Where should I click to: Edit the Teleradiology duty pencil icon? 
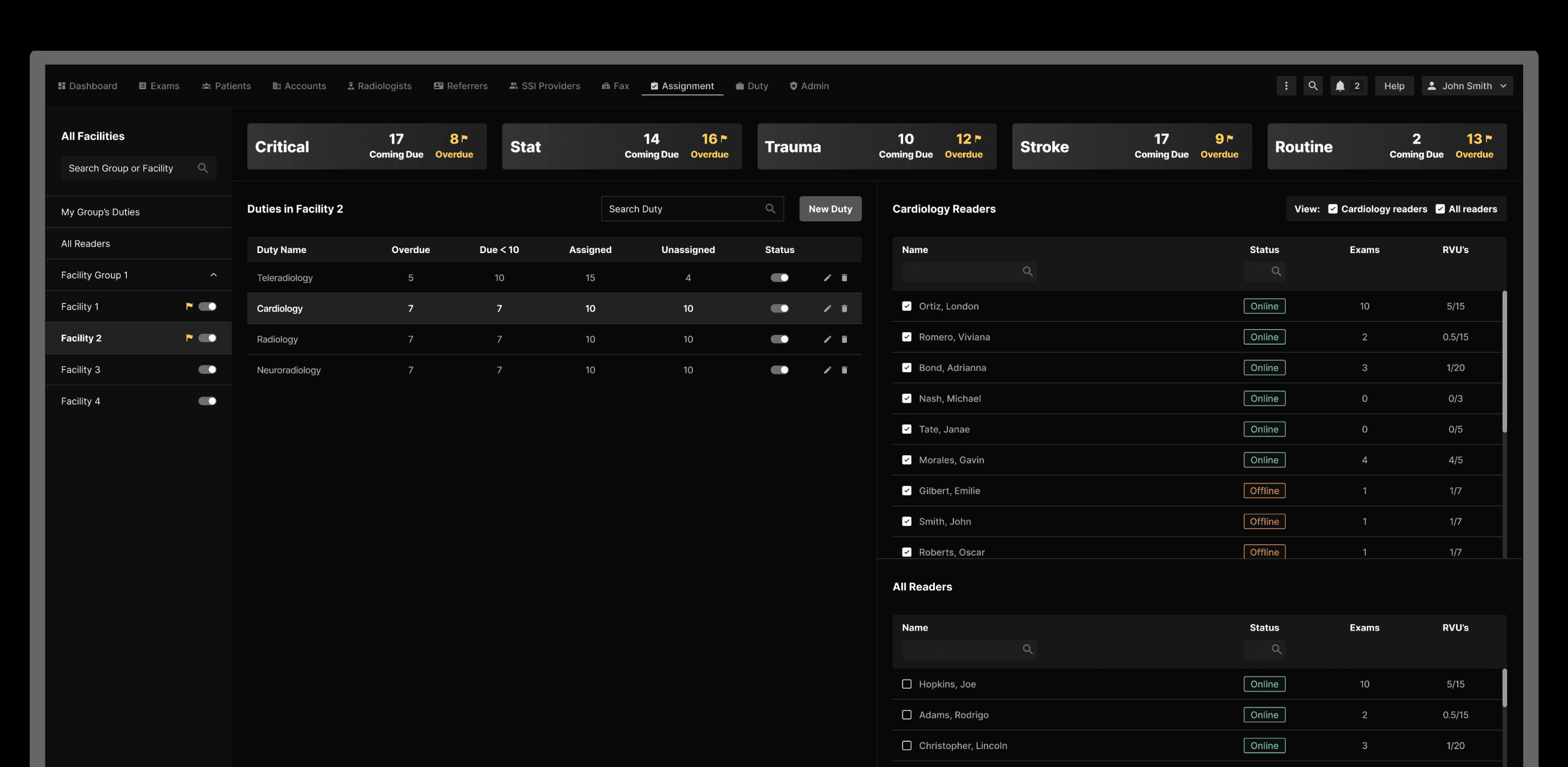[827, 278]
